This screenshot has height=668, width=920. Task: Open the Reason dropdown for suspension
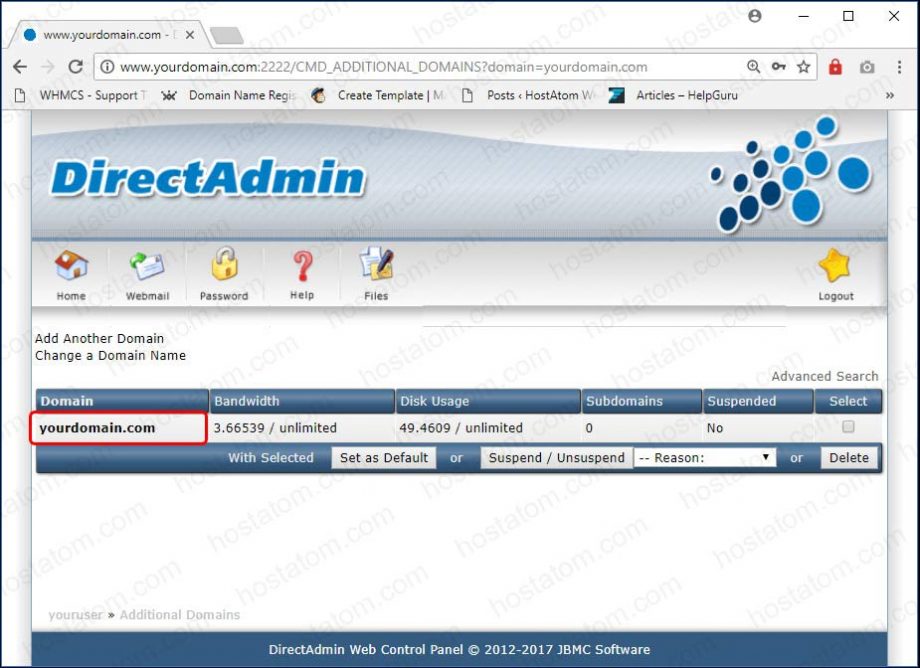[x=703, y=457]
